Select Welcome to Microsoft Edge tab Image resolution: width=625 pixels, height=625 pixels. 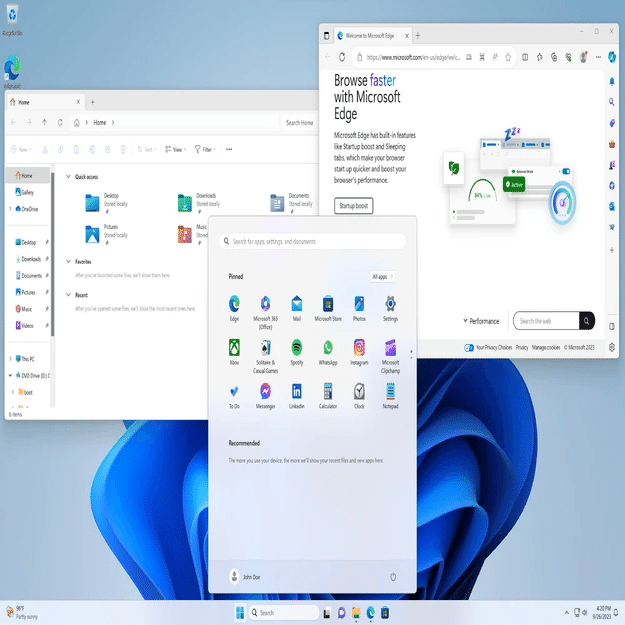[373, 36]
